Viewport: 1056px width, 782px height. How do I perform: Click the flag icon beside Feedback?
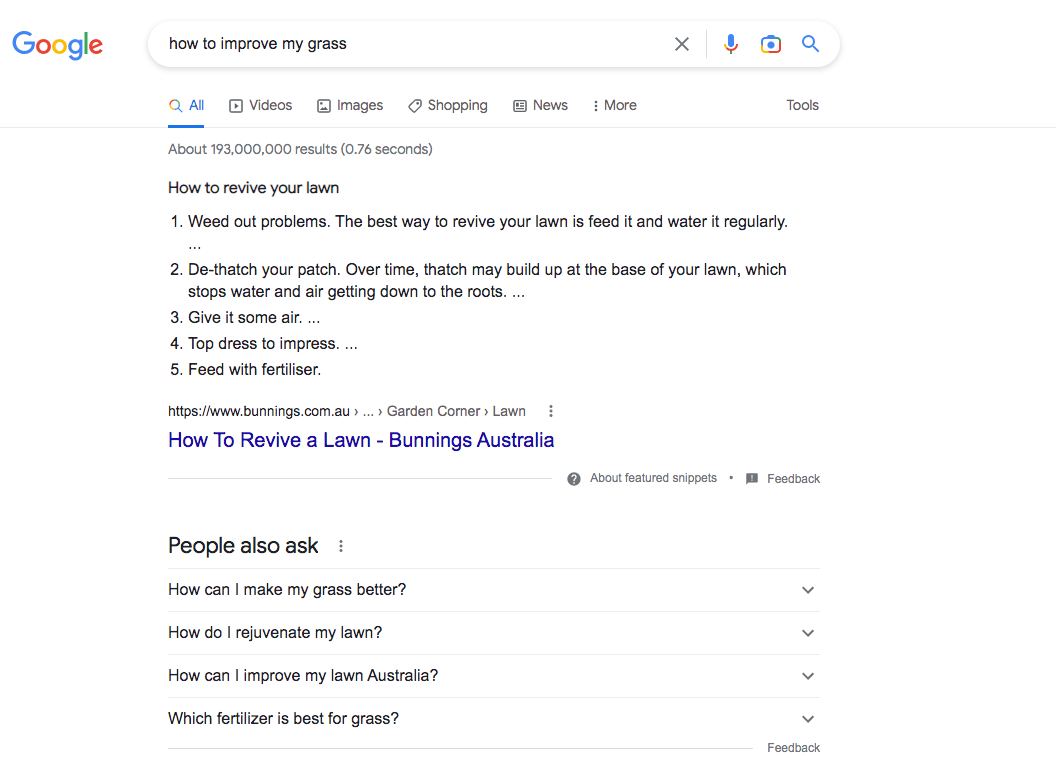(751, 478)
